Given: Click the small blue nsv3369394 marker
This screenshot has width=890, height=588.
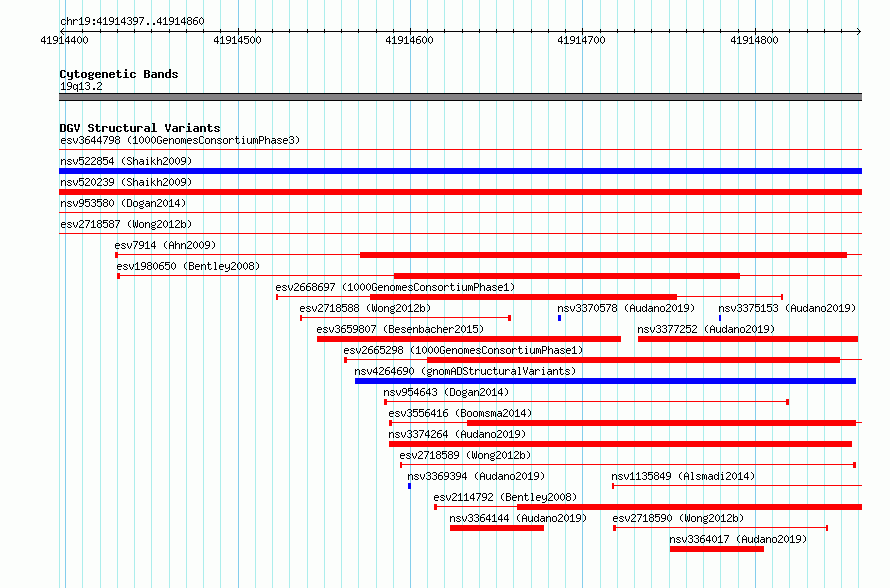Looking at the screenshot, I should (x=409, y=486).
